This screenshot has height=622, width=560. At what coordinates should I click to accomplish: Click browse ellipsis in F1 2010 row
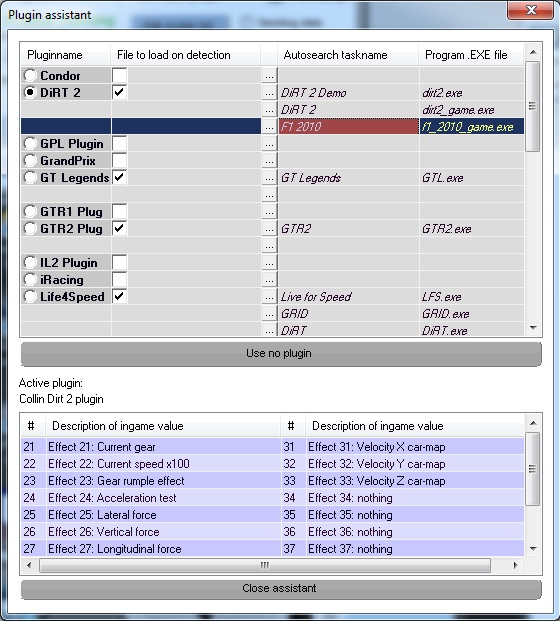tap(269, 127)
